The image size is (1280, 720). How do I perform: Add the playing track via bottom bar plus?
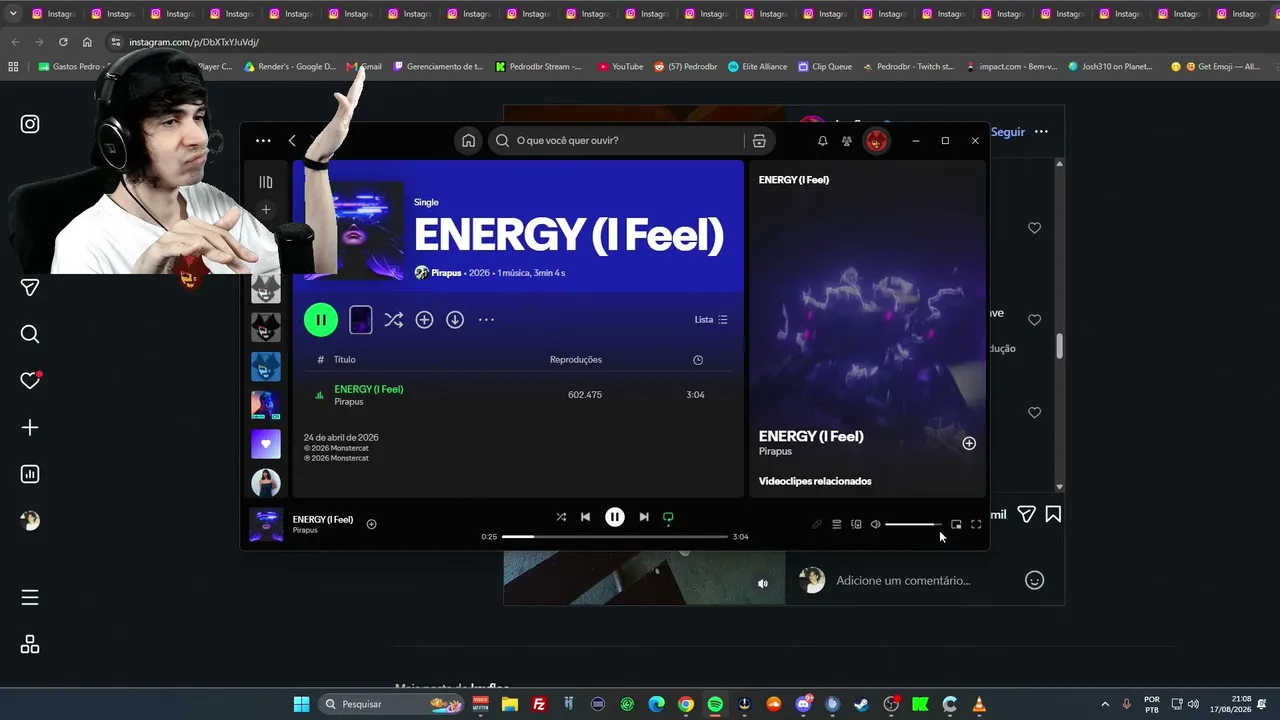(371, 524)
